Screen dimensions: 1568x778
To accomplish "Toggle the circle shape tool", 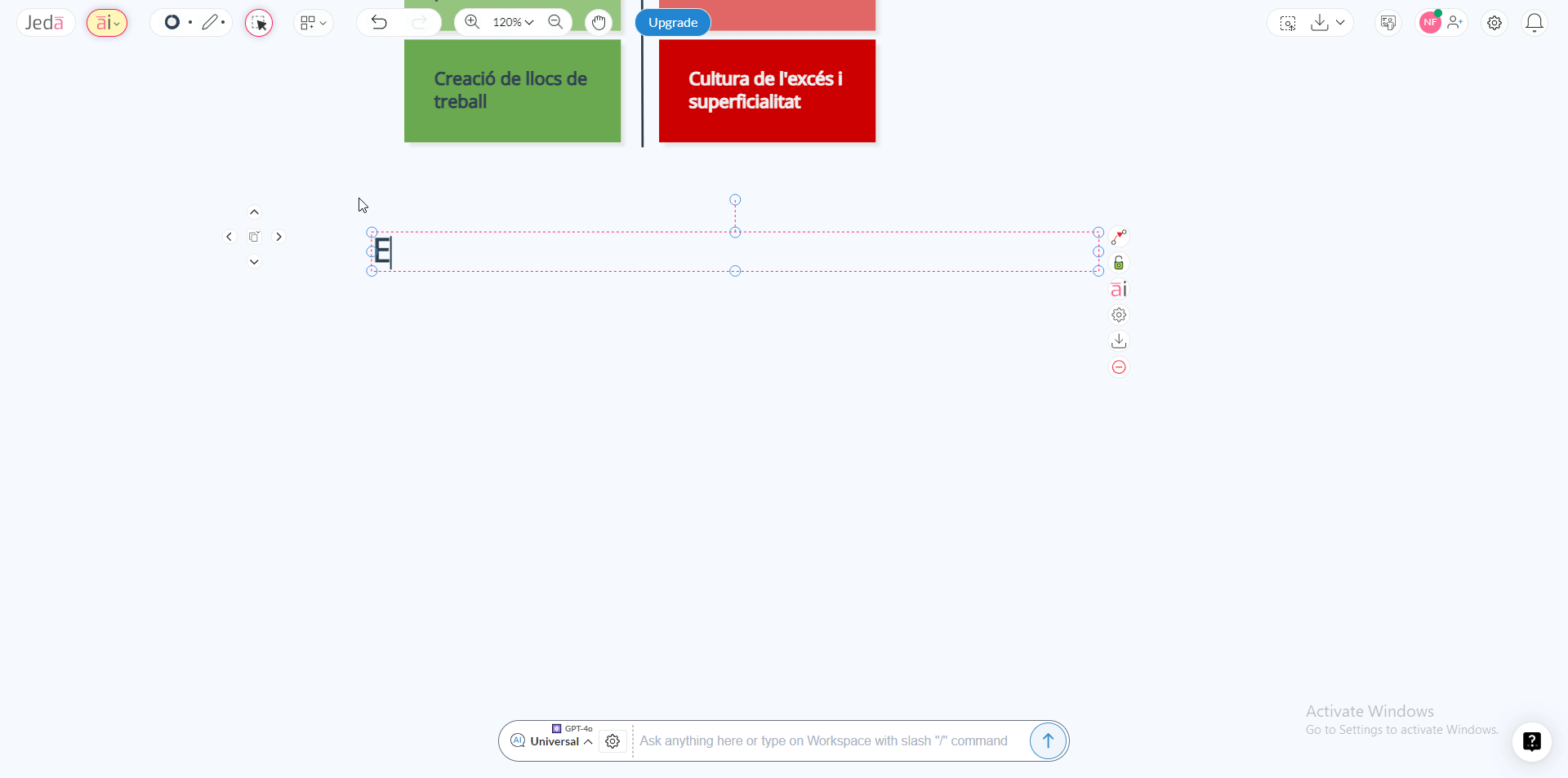I will 172,23.
